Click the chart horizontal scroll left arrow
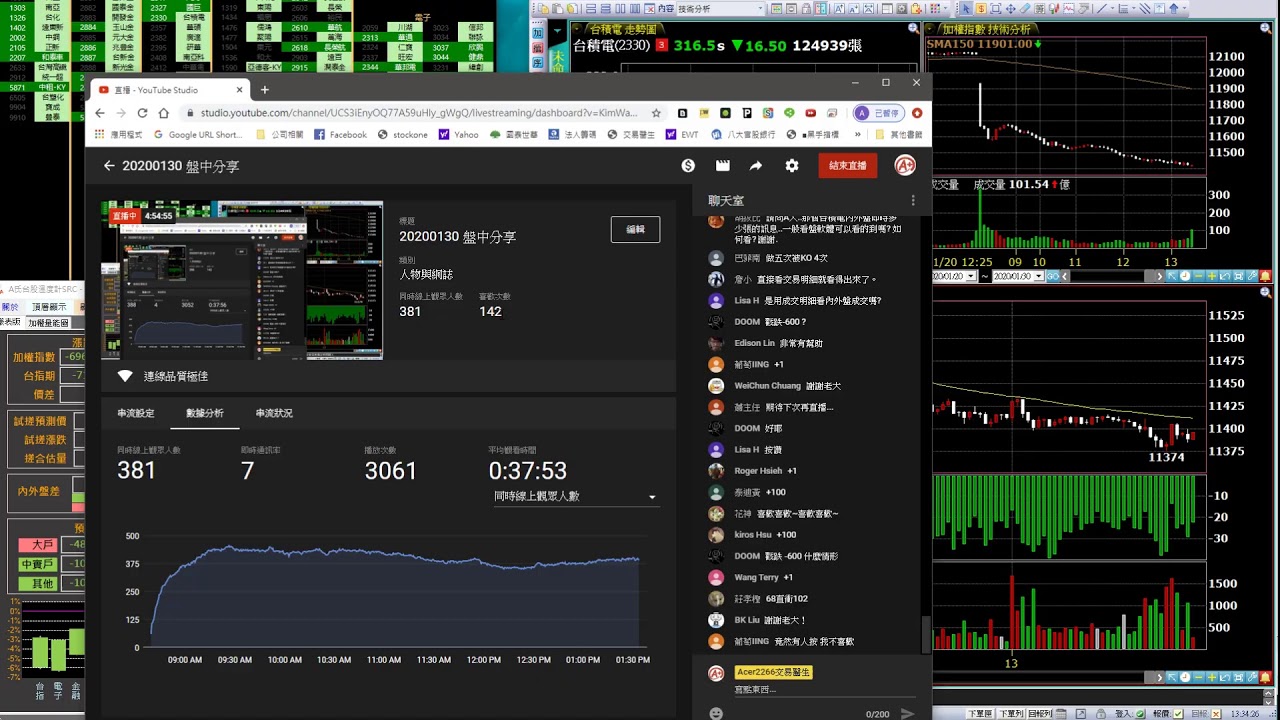 pos(1064,276)
